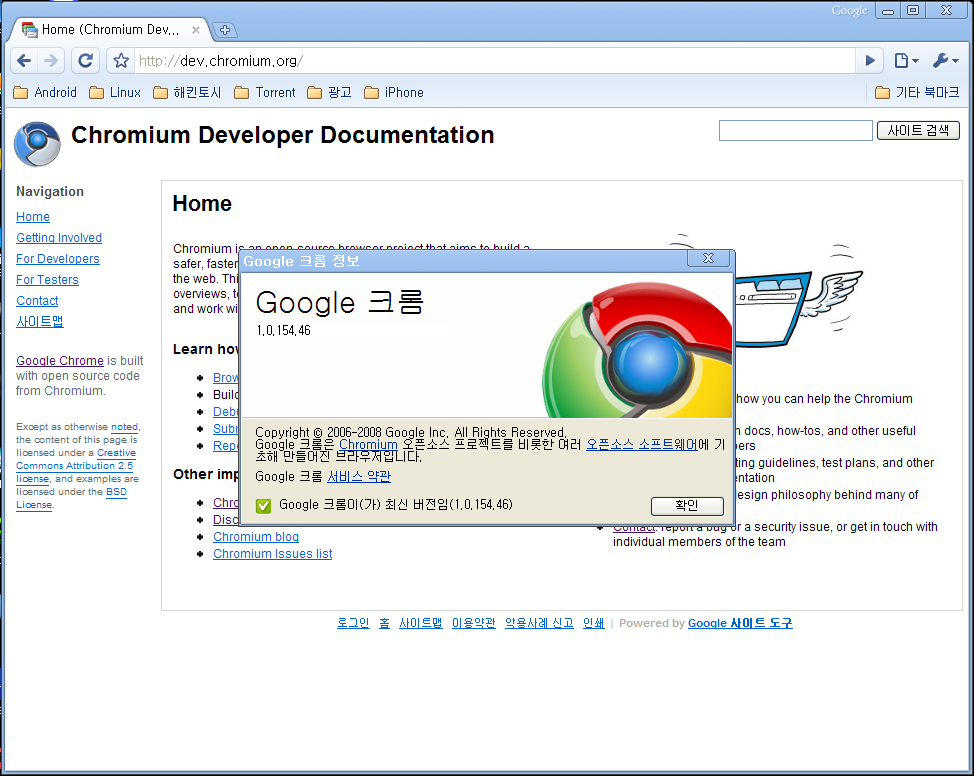Open Creative Commons Attribution 2.5 license link
This screenshot has width=974, height=776.
tap(75, 466)
